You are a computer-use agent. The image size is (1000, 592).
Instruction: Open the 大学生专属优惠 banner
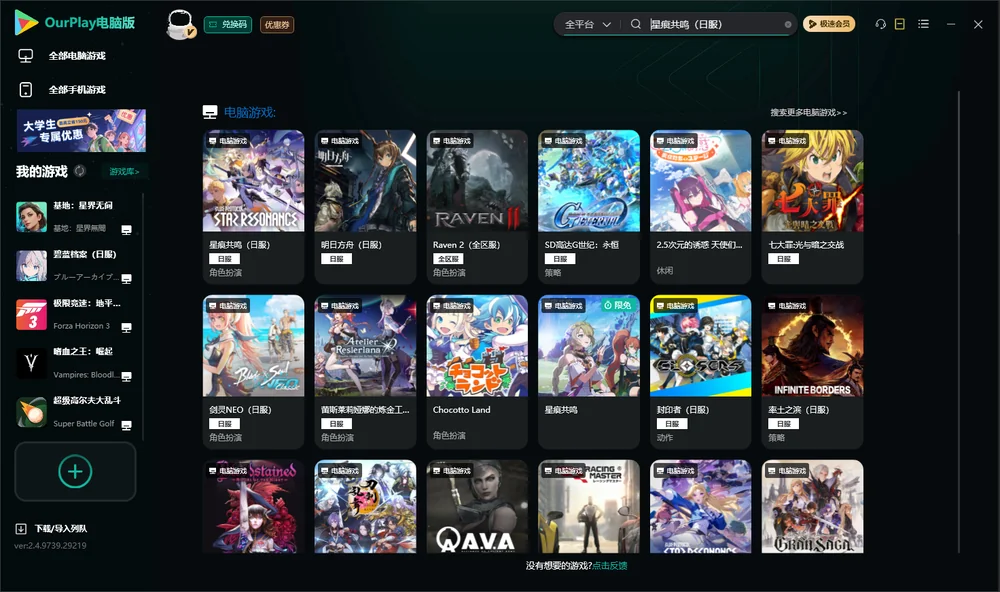(82, 131)
